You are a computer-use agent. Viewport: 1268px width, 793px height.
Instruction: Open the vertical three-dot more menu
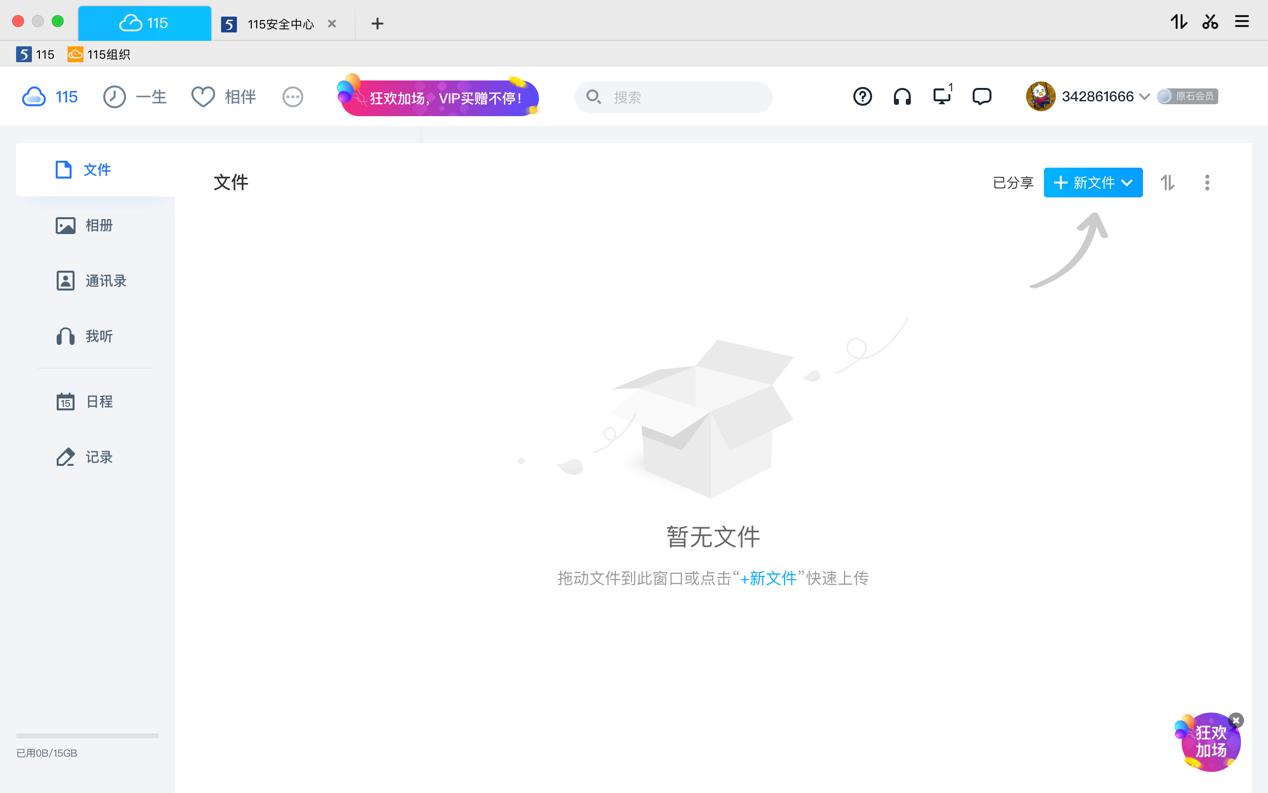(x=1207, y=182)
